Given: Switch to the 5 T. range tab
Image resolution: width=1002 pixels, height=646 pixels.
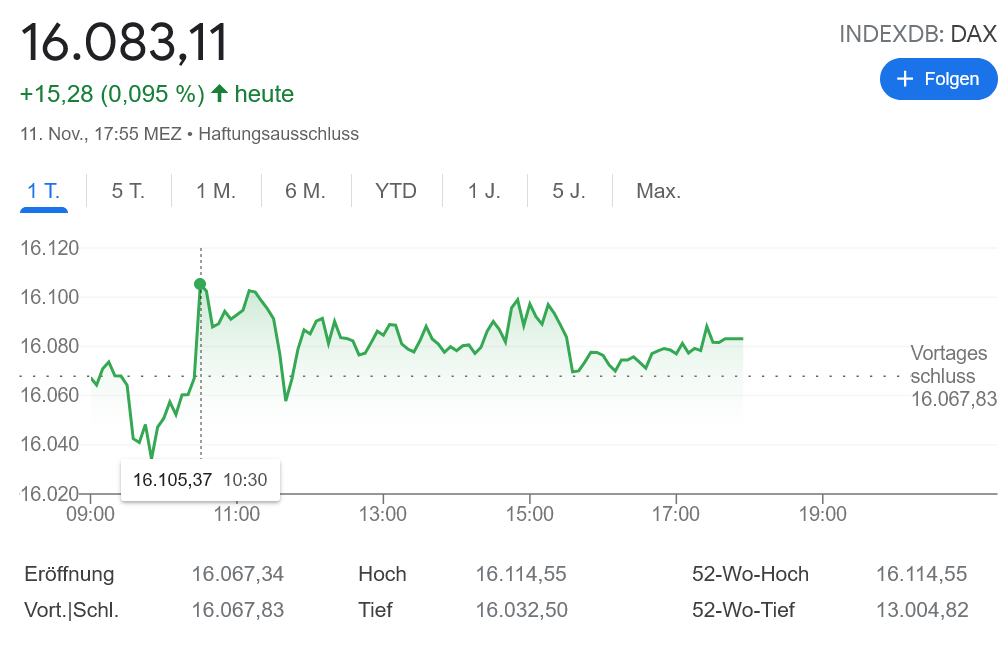Looking at the screenshot, I should click(128, 191).
